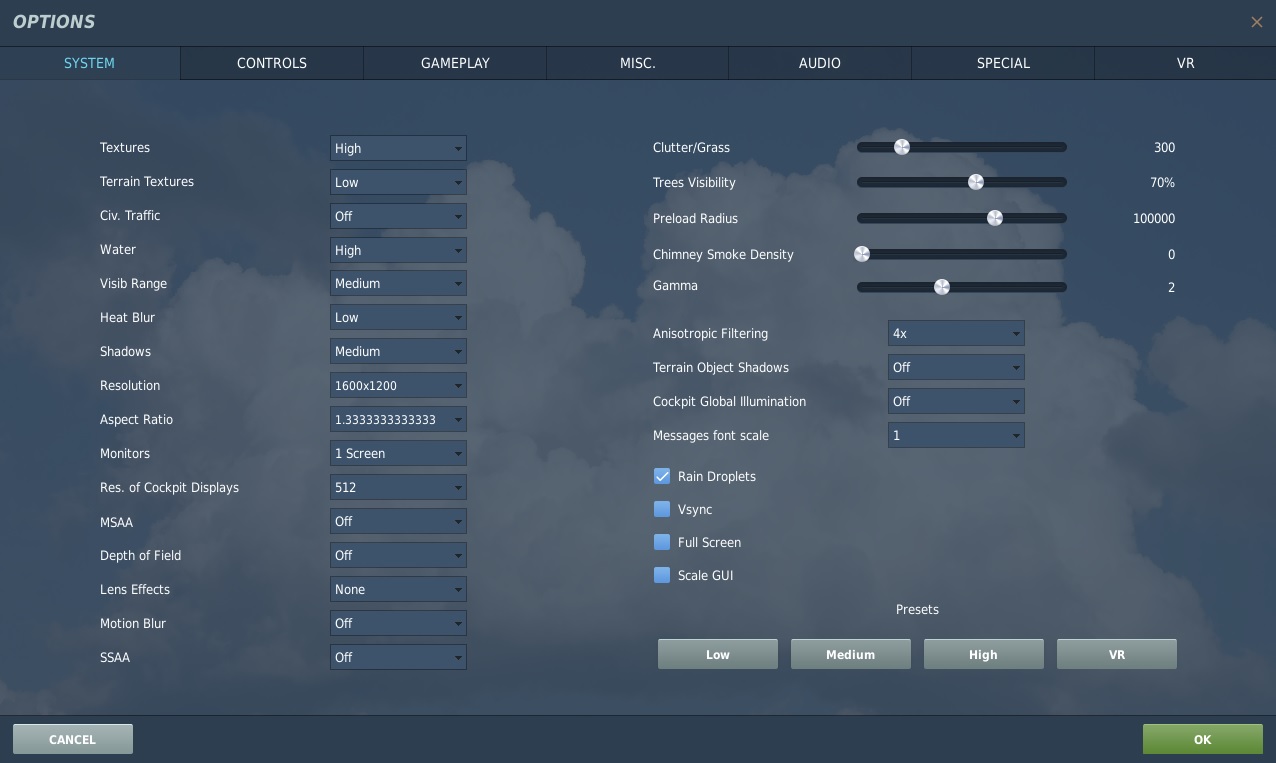This screenshot has width=1276, height=763.
Task: Expand the Terrain Object Shadows dropdown
Action: pos(956,367)
